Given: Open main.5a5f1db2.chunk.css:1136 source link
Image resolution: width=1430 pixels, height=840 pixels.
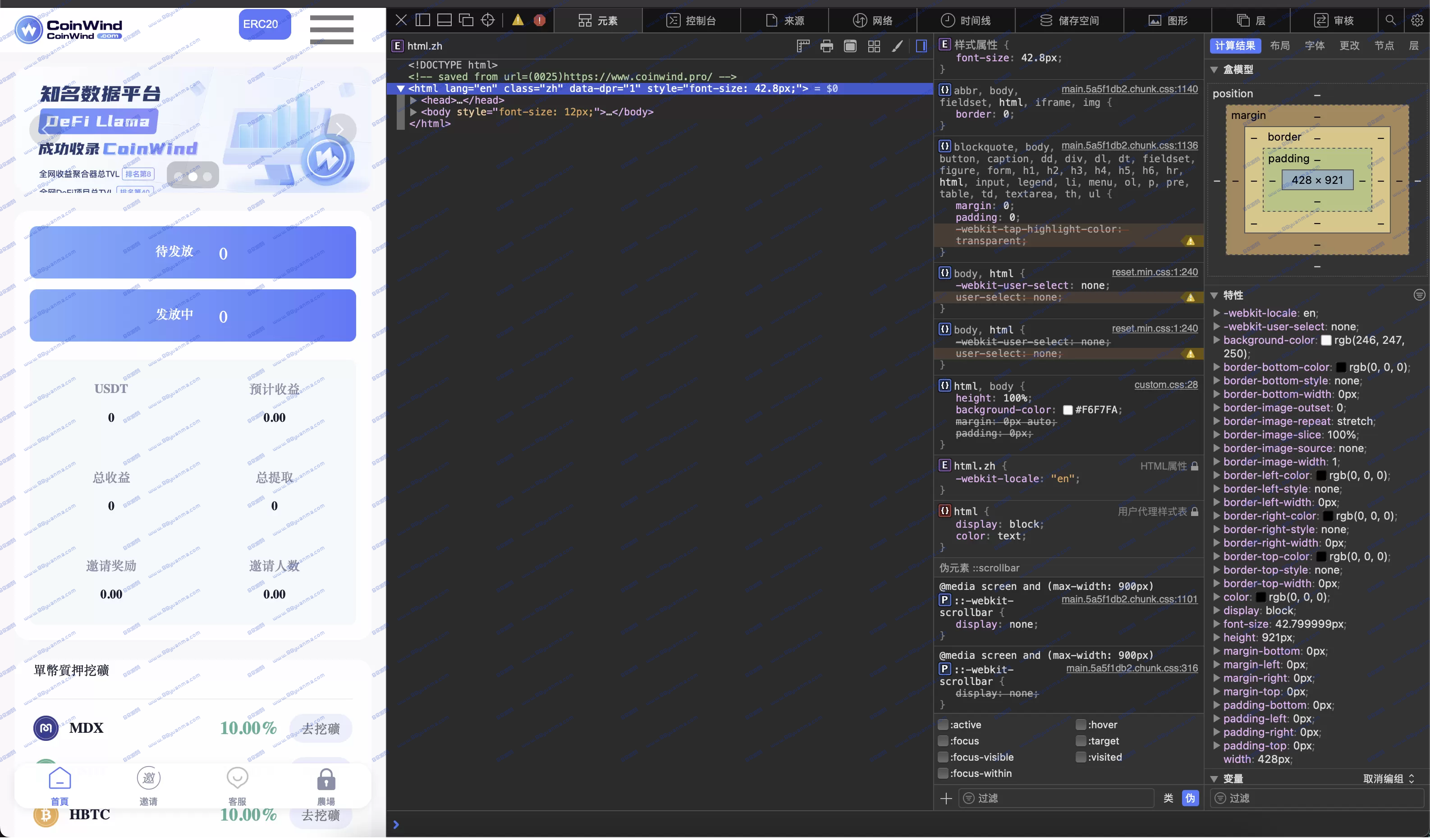Looking at the screenshot, I should coord(1129,146).
